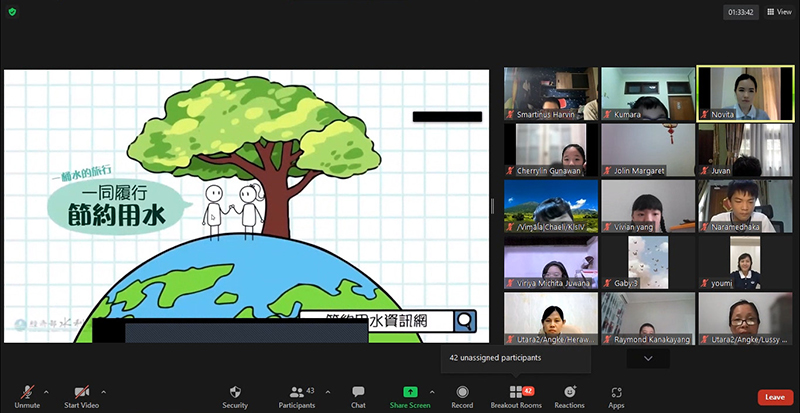Click the Unmute microphone icon
The width and height of the screenshot is (800, 413).
click(x=26, y=392)
